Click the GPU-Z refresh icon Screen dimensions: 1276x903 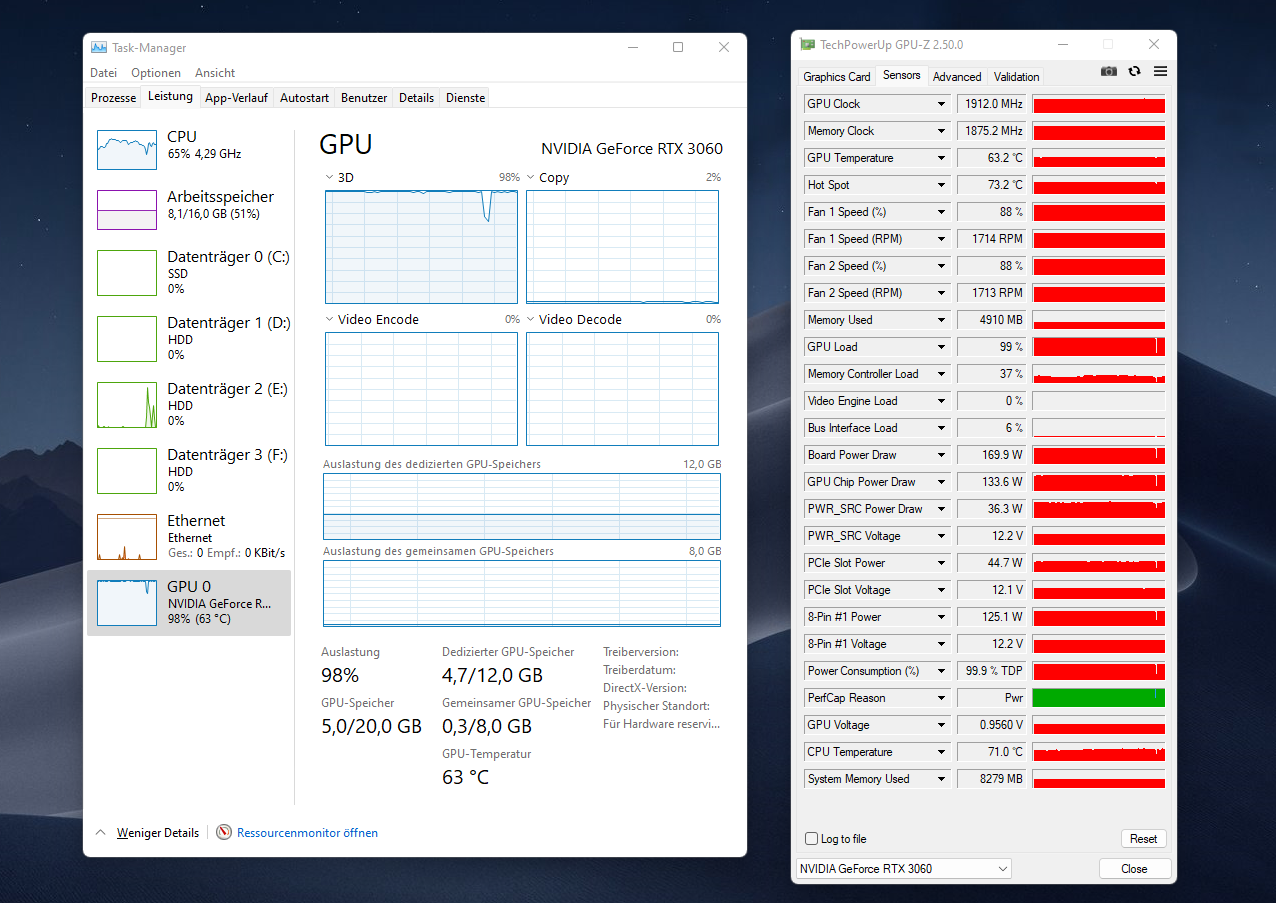pos(1134,71)
